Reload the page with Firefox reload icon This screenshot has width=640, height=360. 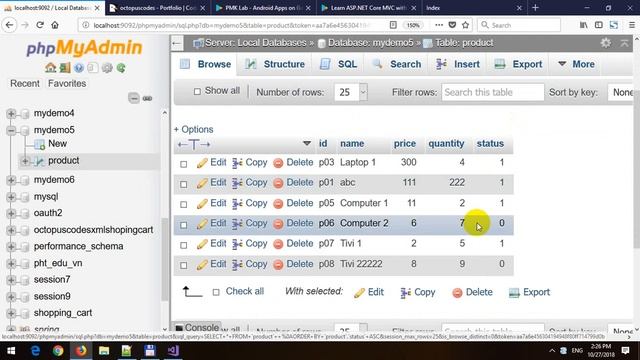tap(40, 25)
